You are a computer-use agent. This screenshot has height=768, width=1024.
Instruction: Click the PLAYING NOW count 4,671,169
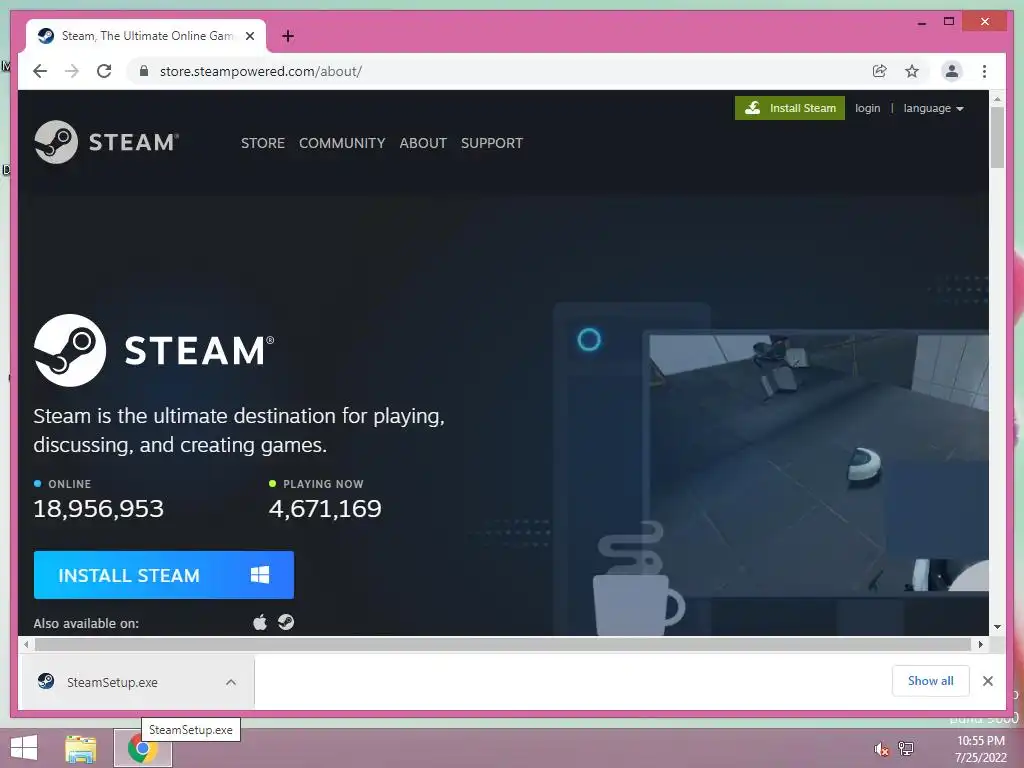pyautogui.click(x=325, y=509)
